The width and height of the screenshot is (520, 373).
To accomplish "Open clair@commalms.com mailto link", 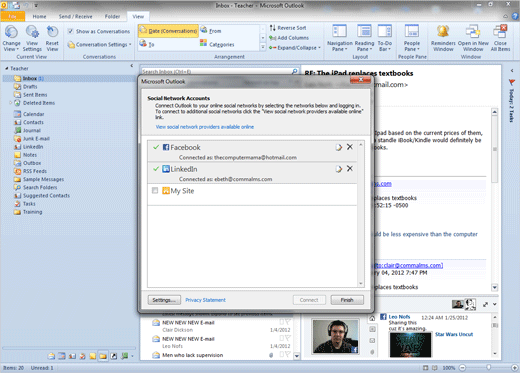I will (x=408, y=265).
